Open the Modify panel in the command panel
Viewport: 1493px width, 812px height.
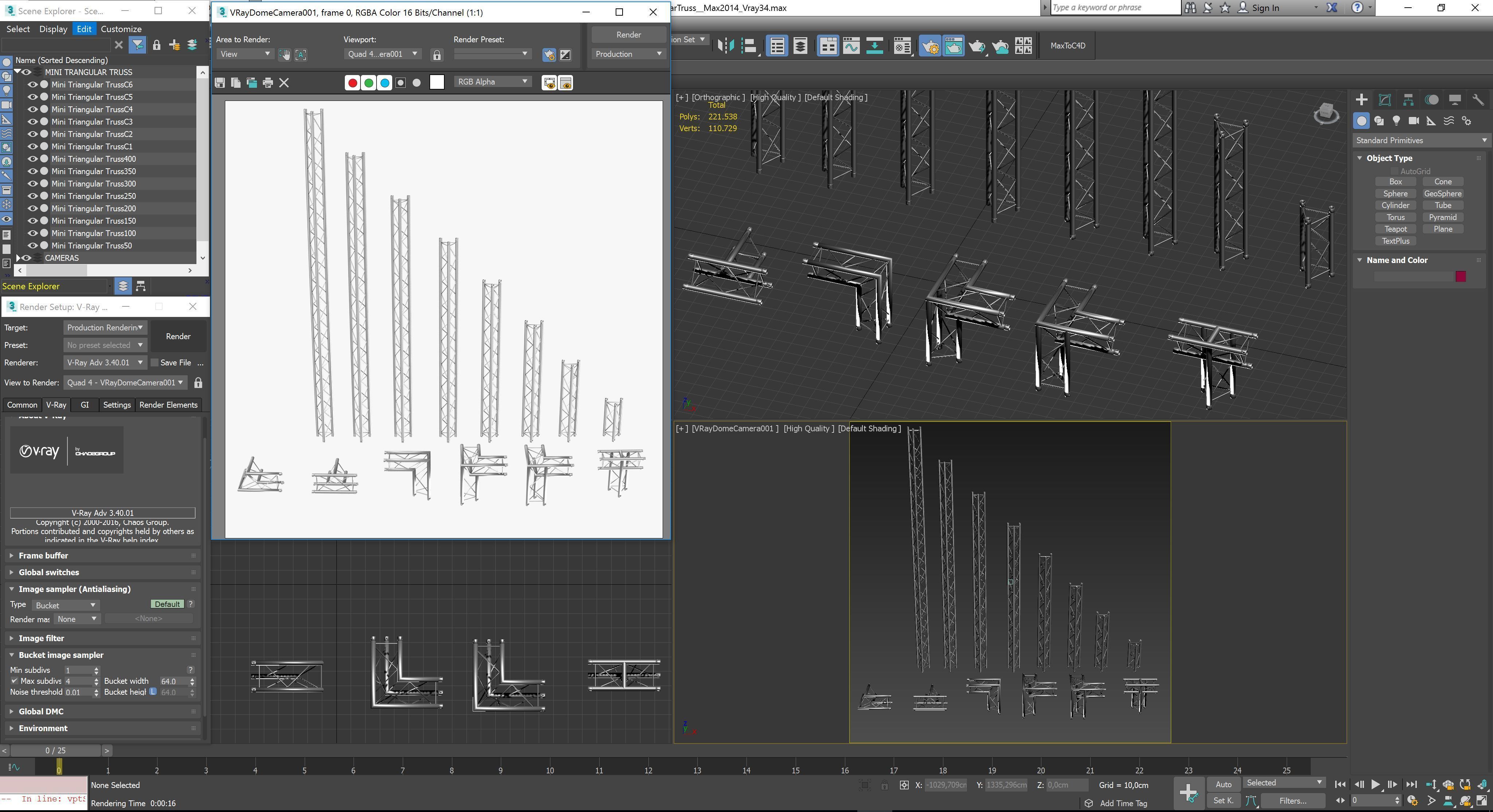tap(1385, 99)
